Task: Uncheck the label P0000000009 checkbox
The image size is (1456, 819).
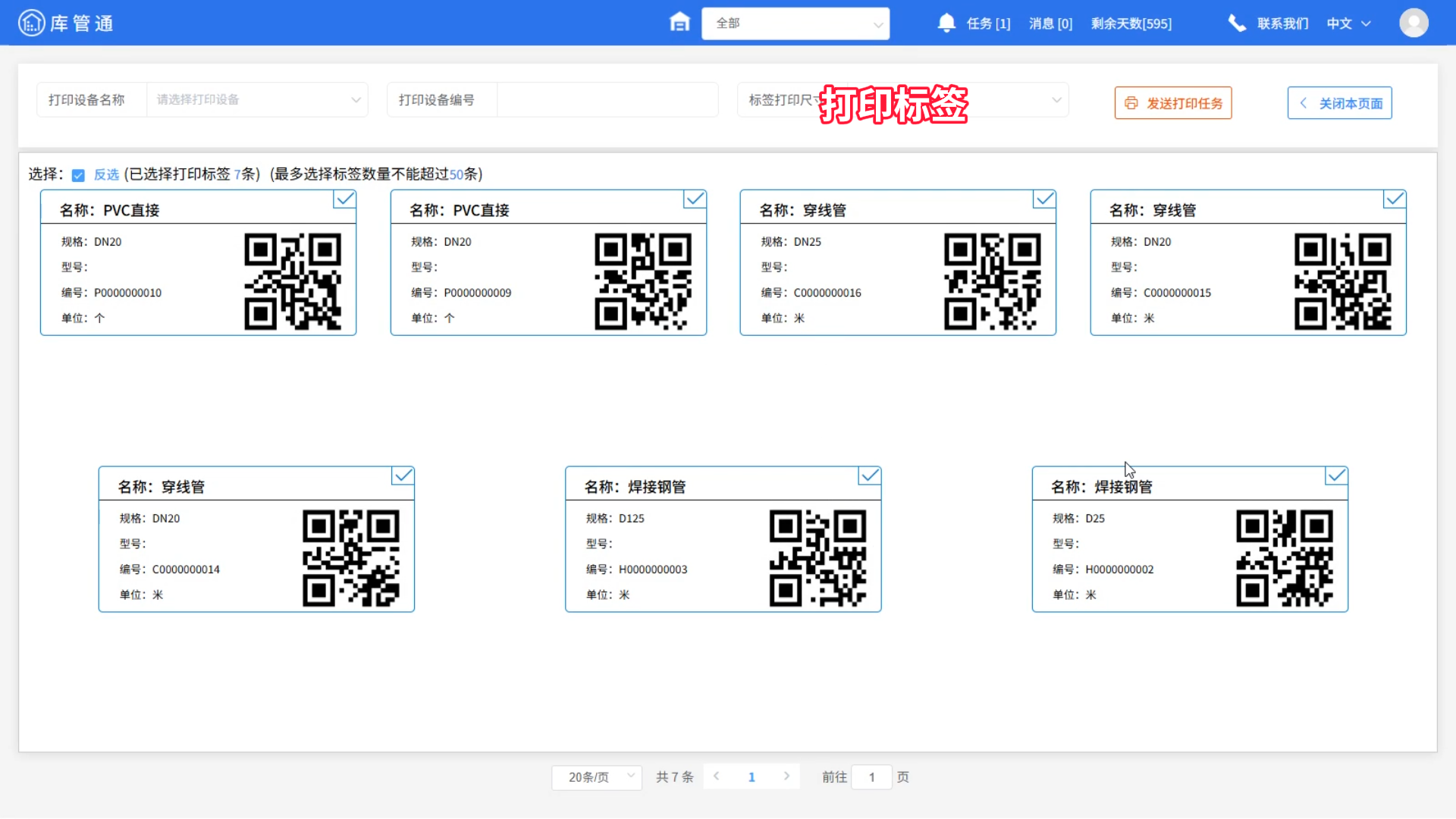Action: pos(695,199)
